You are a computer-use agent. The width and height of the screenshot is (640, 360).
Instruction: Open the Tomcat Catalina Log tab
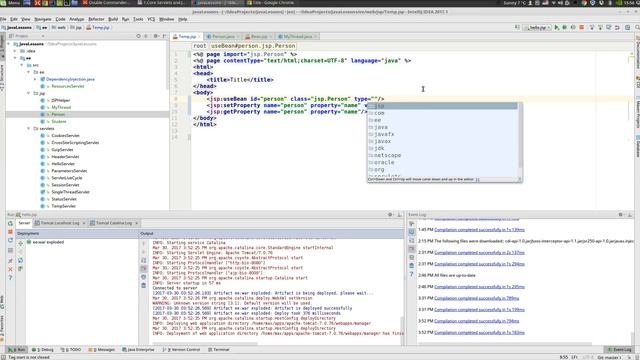(x=113, y=223)
